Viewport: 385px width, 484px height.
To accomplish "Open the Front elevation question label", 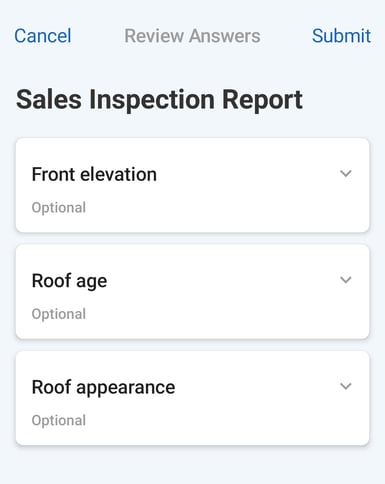I will 94,174.
